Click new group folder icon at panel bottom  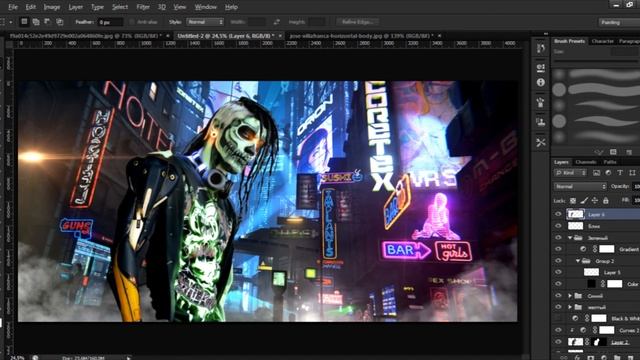(617, 358)
